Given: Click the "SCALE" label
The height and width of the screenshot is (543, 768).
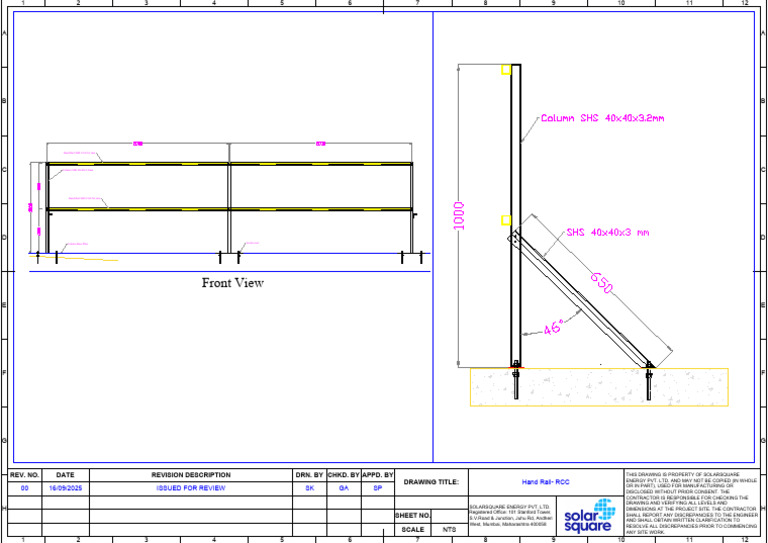Looking at the screenshot, I should 413,530.
